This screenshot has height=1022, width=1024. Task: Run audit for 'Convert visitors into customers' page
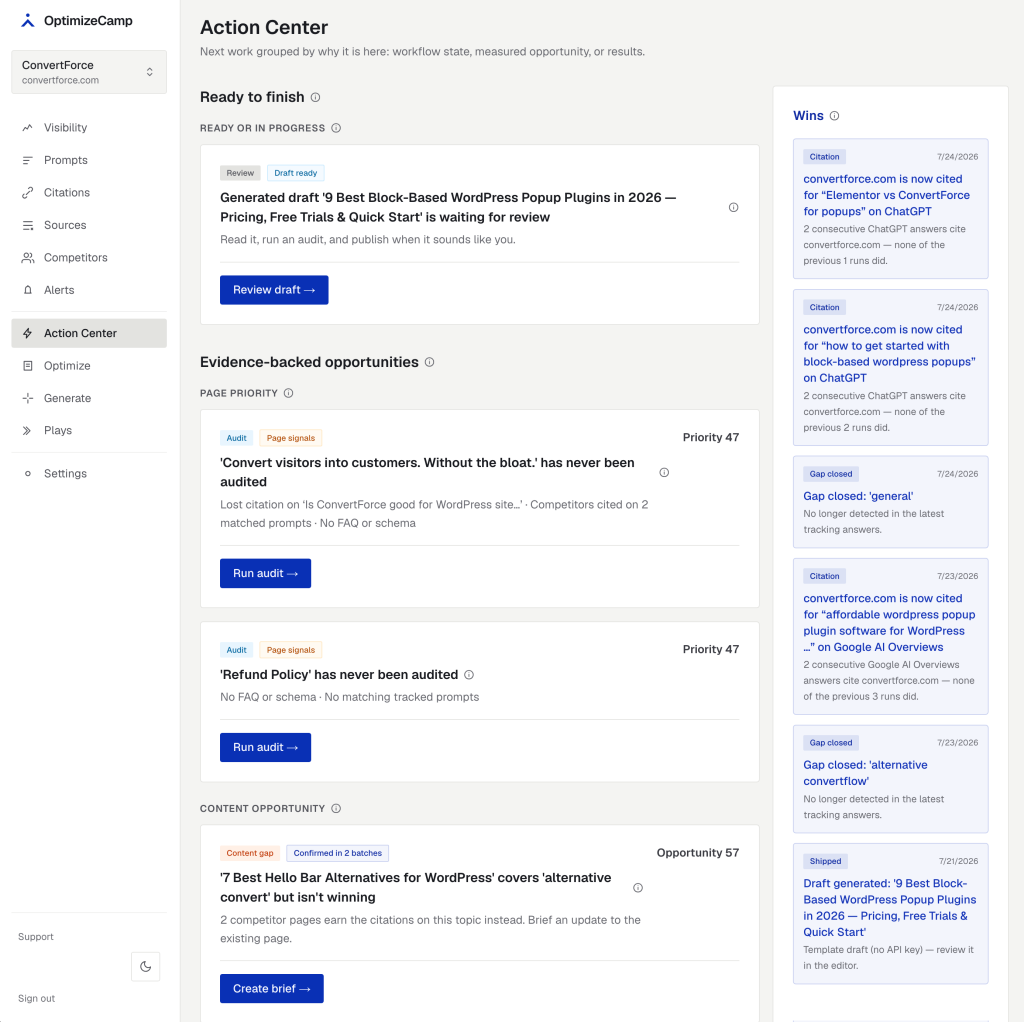(265, 573)
